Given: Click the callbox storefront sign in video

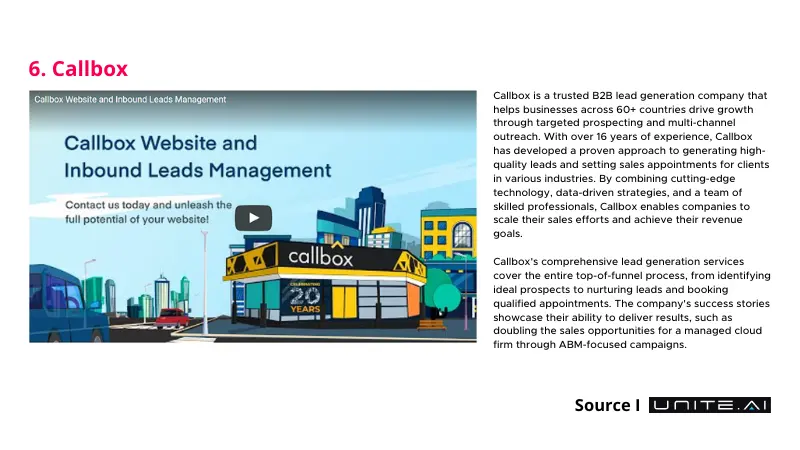Looking at the screenshot, I should (320, 257).
